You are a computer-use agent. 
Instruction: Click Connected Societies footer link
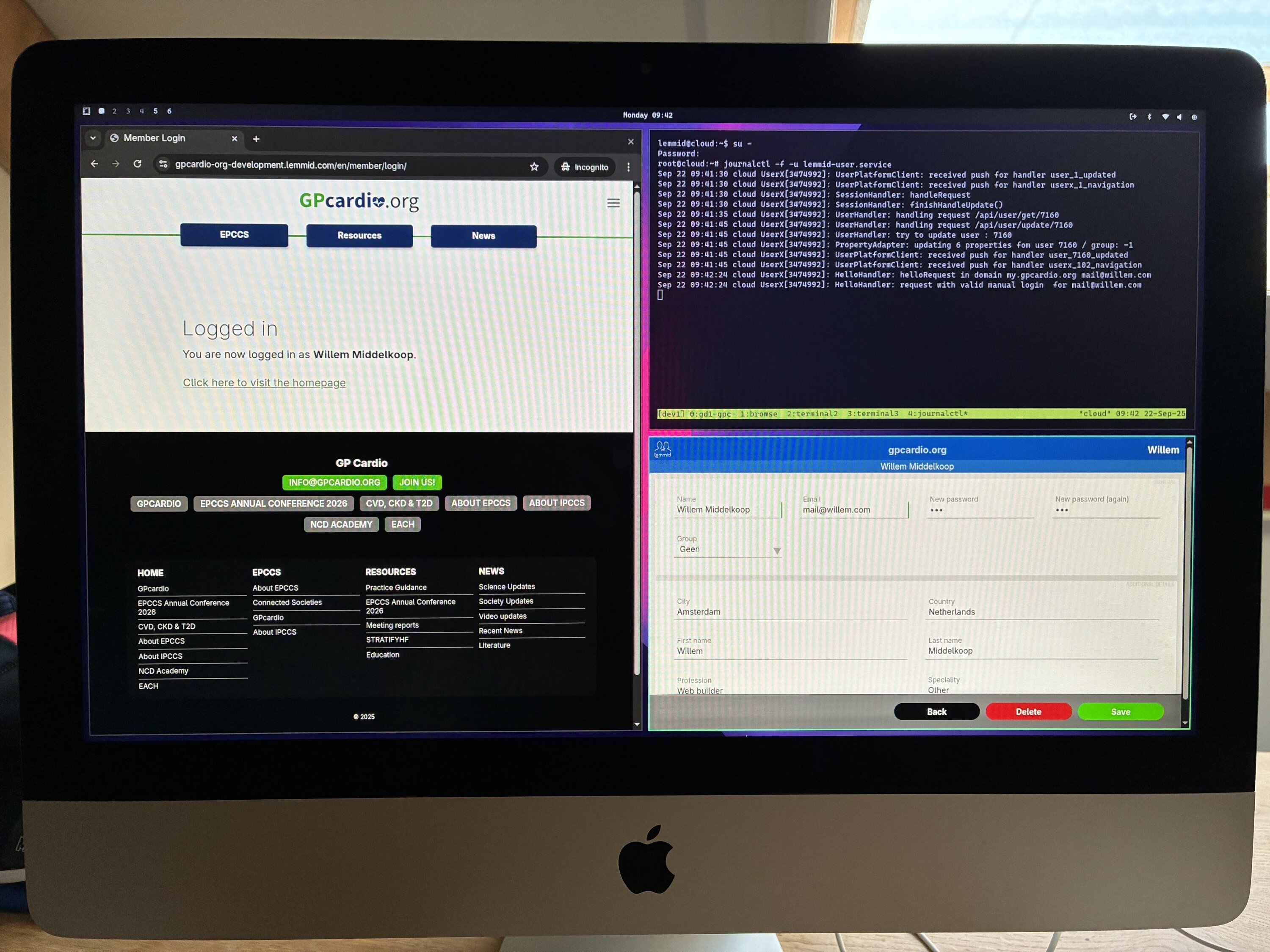[x=287, y=603]
